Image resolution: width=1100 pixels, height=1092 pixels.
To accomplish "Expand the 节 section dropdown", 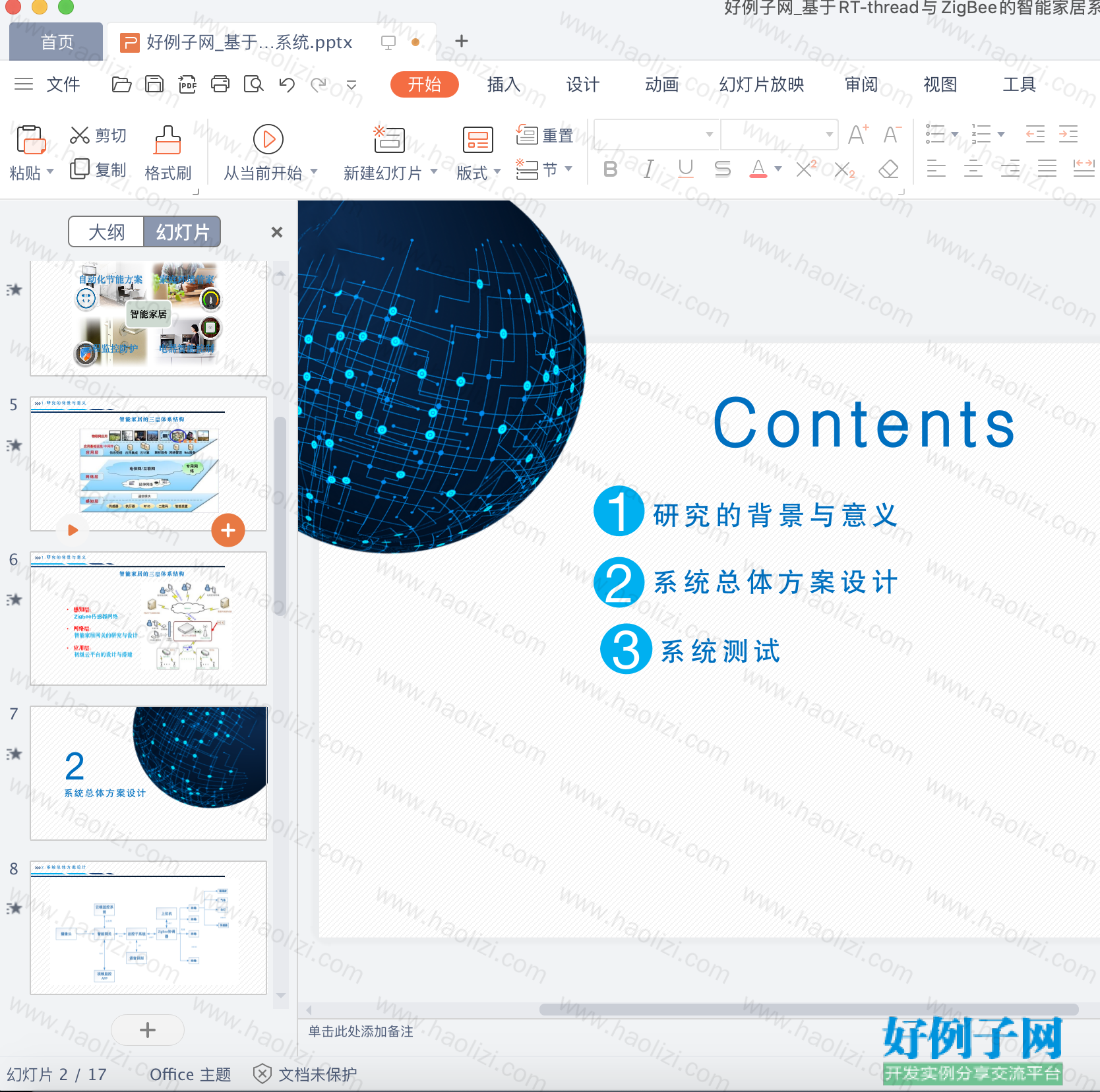I will click(x=568, y=169).
